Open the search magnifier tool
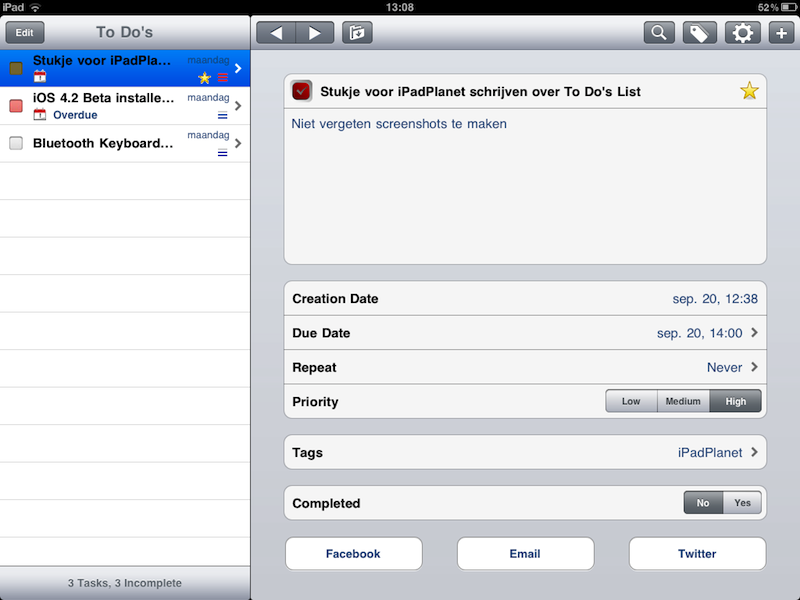Viewport: 800px width, 600px height. pos(659,33)
